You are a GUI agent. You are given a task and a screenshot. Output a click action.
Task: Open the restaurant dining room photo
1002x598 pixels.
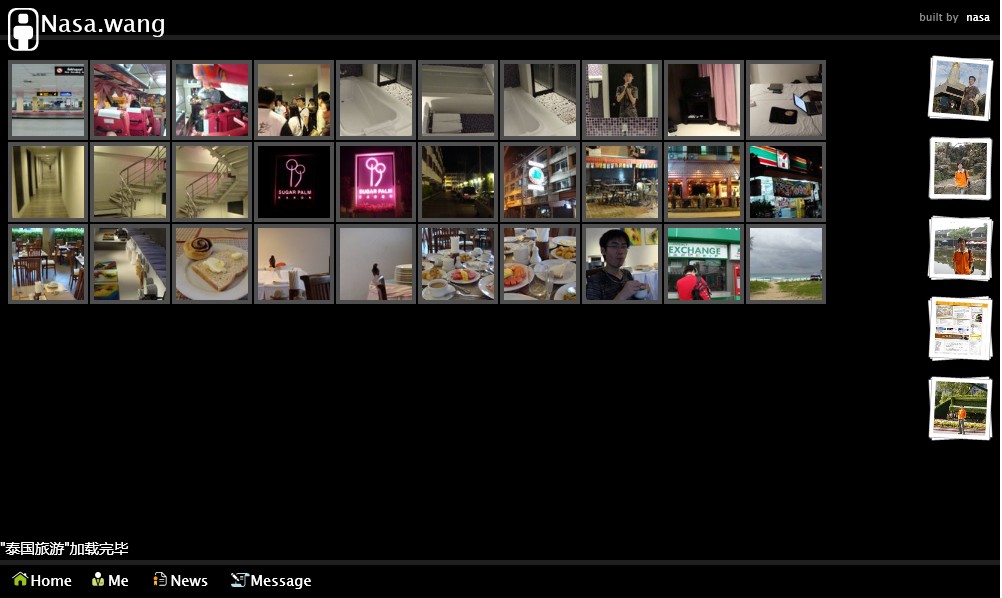48,264
